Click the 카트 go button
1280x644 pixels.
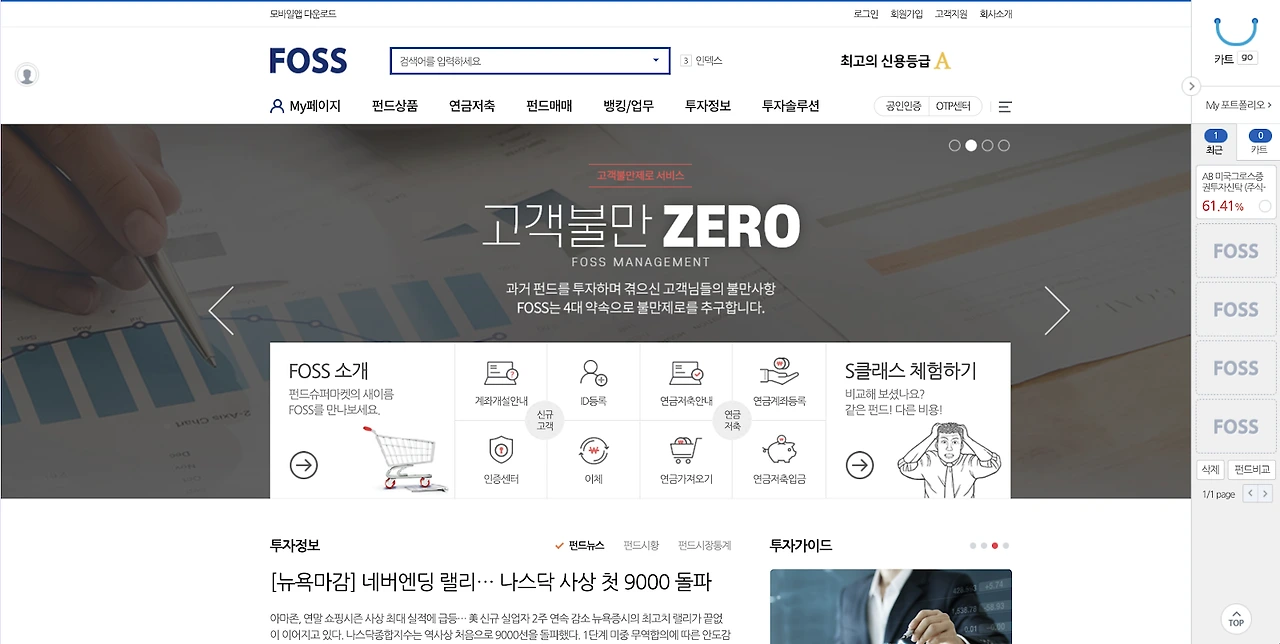(1247, 58)
